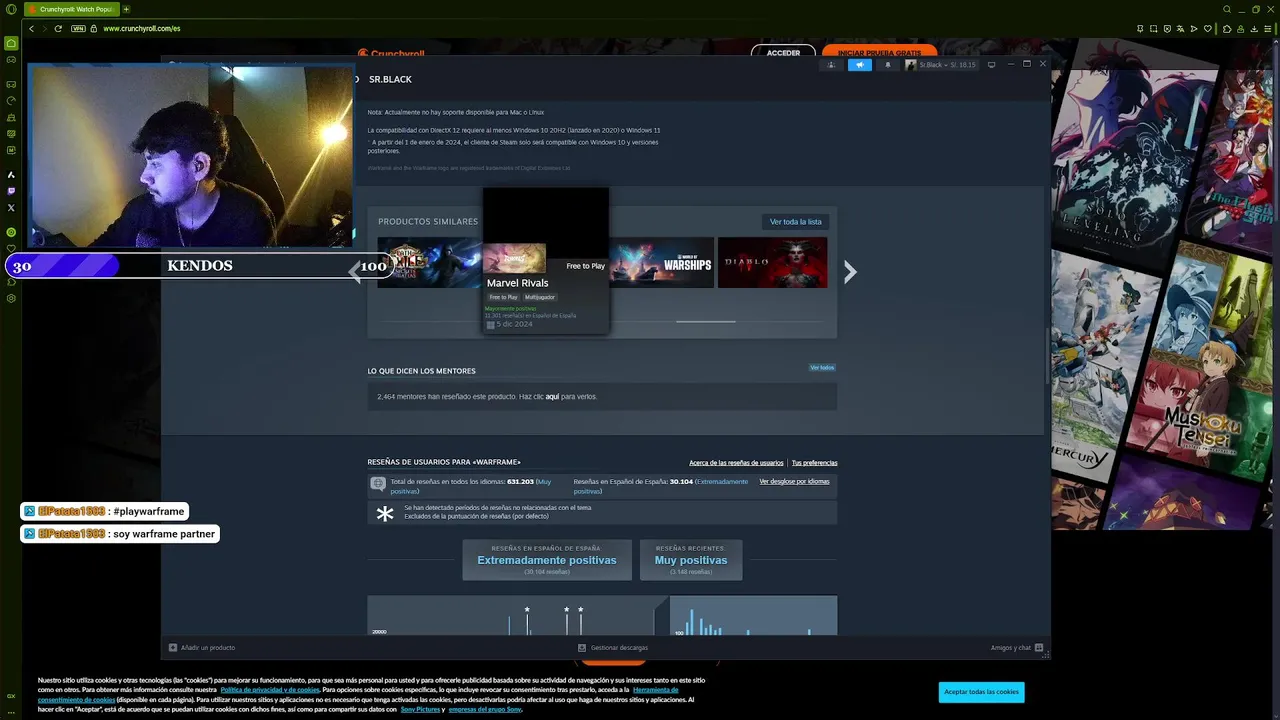Screen dimensions: 1280x720
Task: Click the translate page icon
Action: pyautogui.click(x=1180, y=29)
